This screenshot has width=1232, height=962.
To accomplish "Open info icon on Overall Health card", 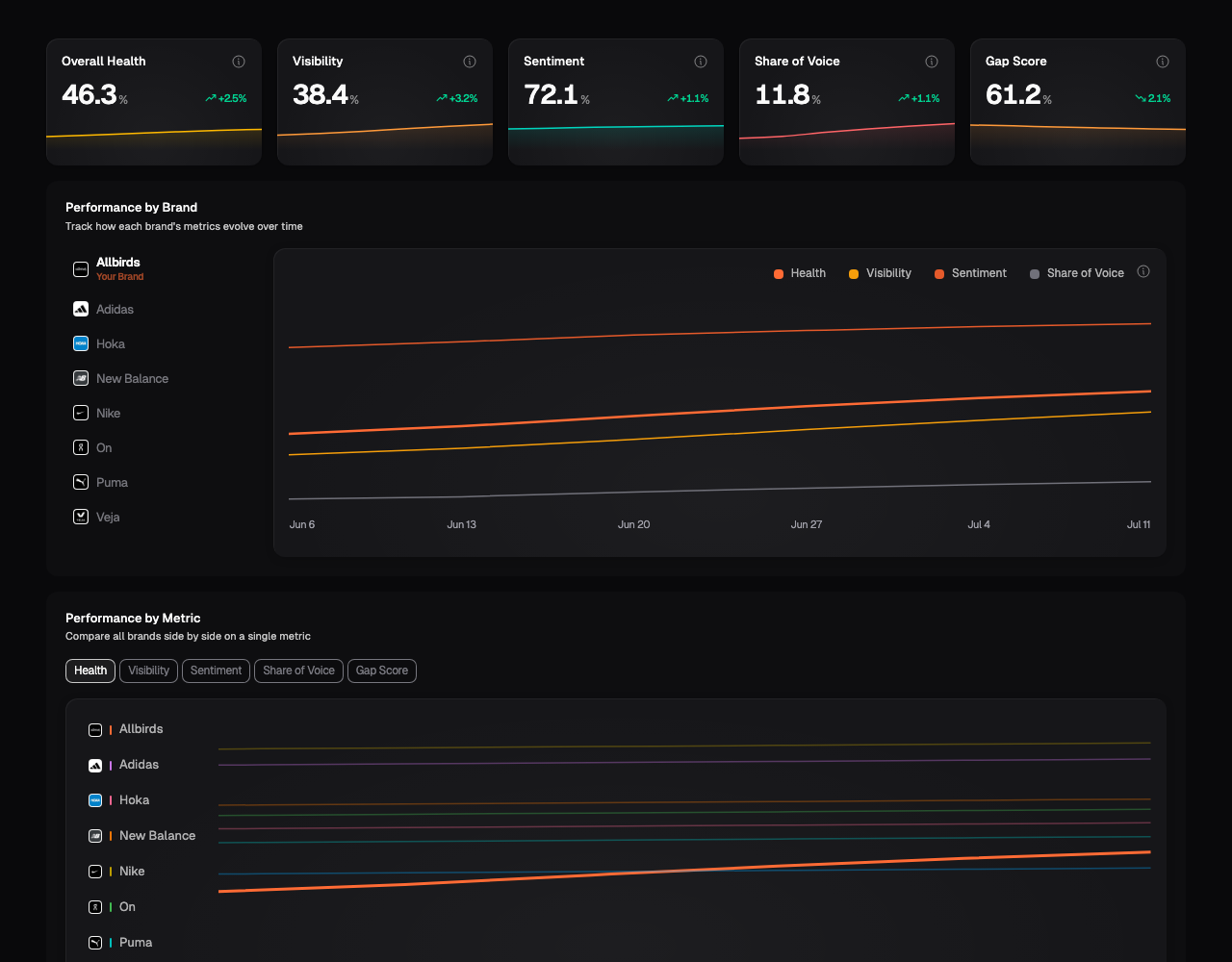I will click(x=239, y=62).
